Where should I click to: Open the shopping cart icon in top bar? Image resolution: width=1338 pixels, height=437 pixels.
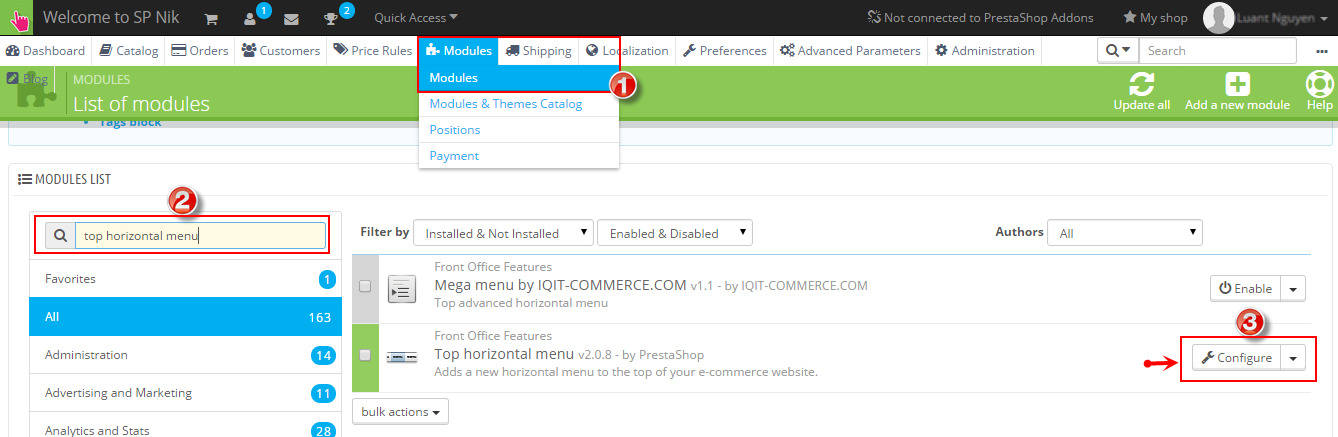pos(211,18)
